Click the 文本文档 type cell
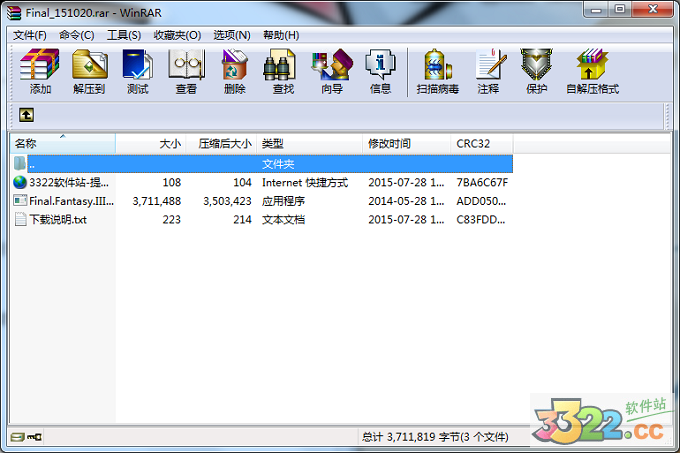The width and height of the screenshot is (680, 453). [x=283, y=220]
